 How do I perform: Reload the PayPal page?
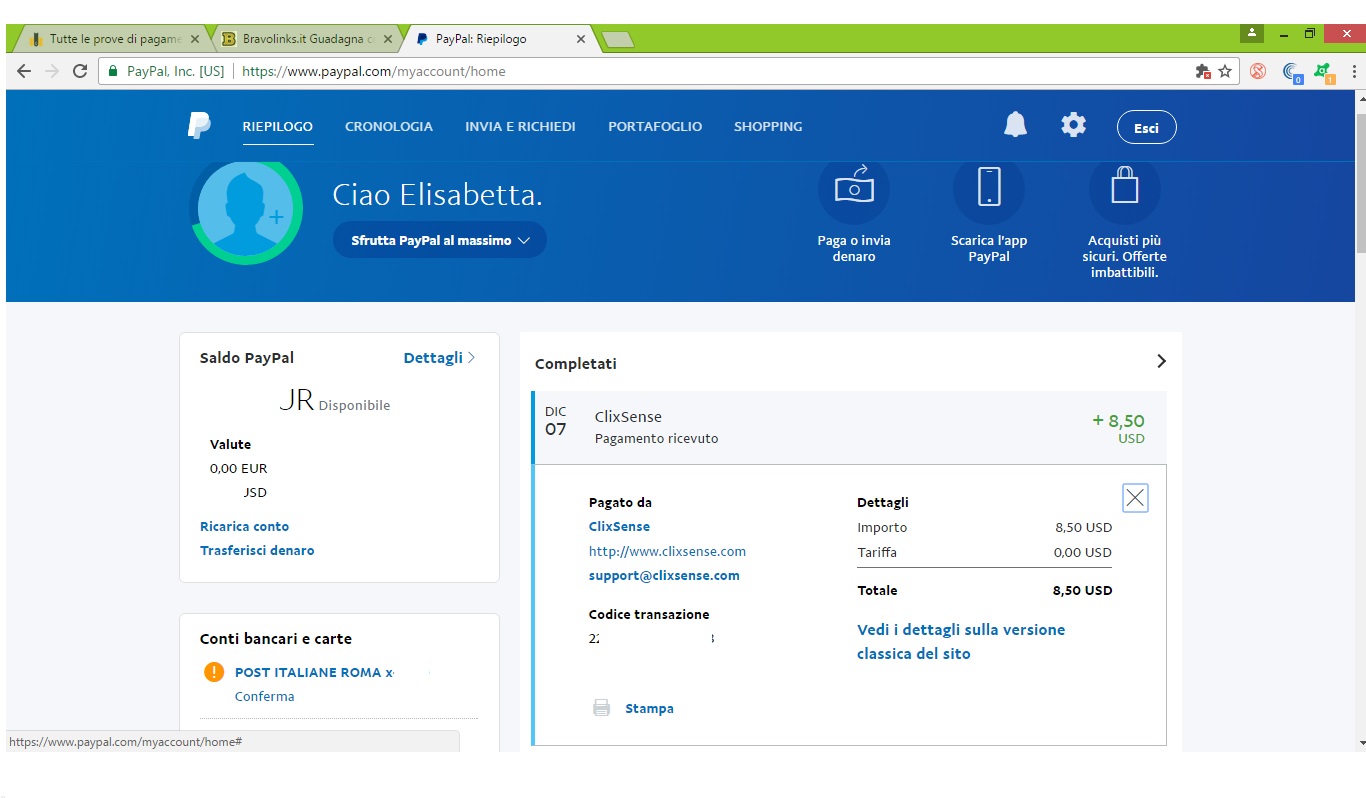pyautogui.click(x=80, y=71)
